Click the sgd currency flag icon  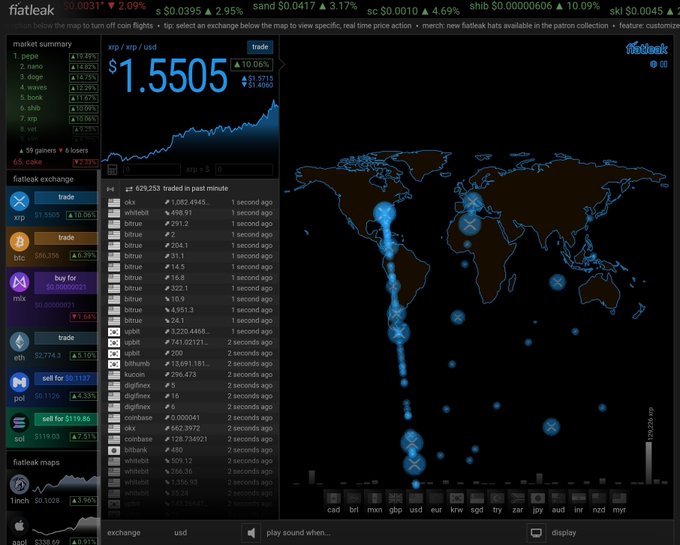click(477, 498)
